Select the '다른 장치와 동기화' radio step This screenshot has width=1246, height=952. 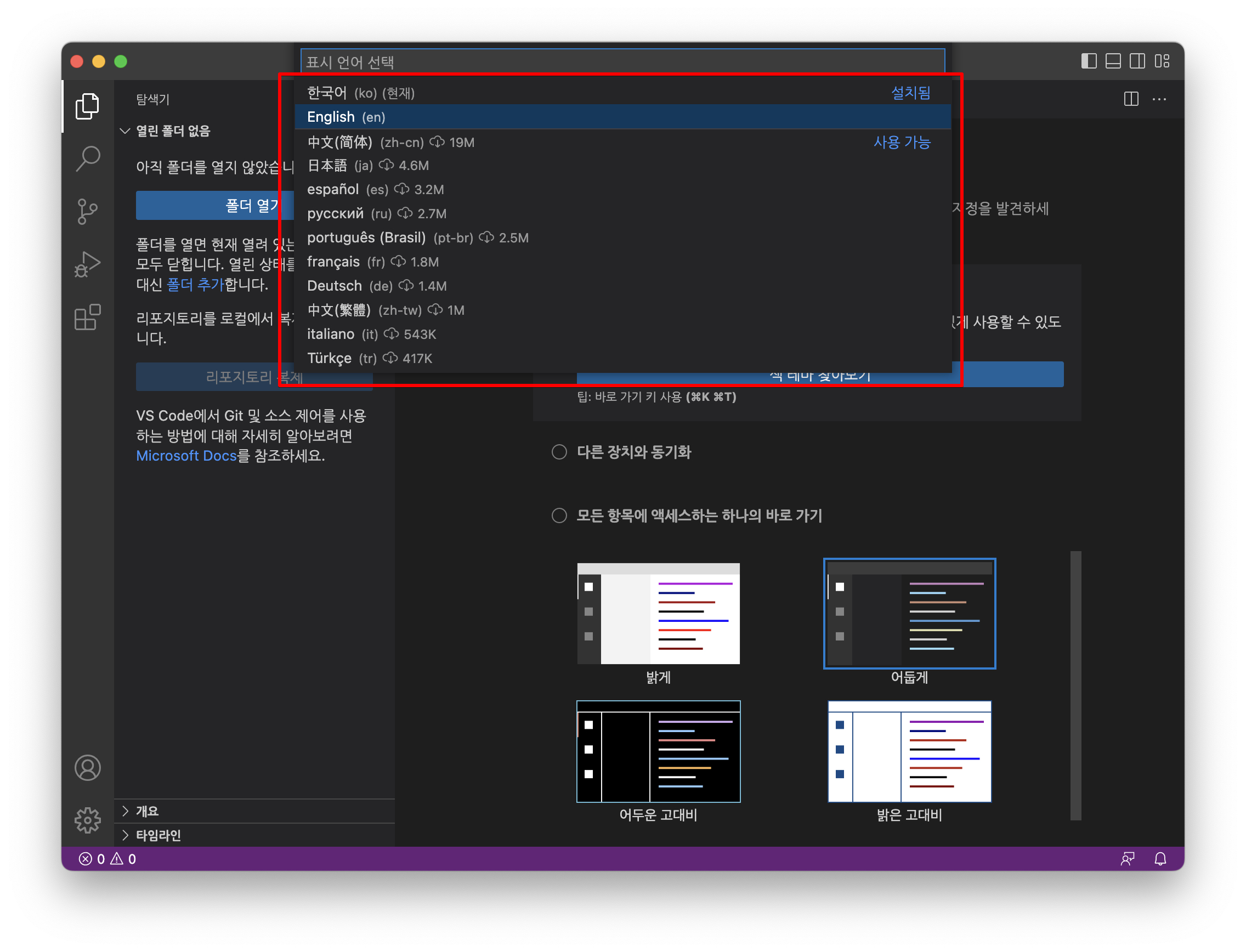pos(559,452)
